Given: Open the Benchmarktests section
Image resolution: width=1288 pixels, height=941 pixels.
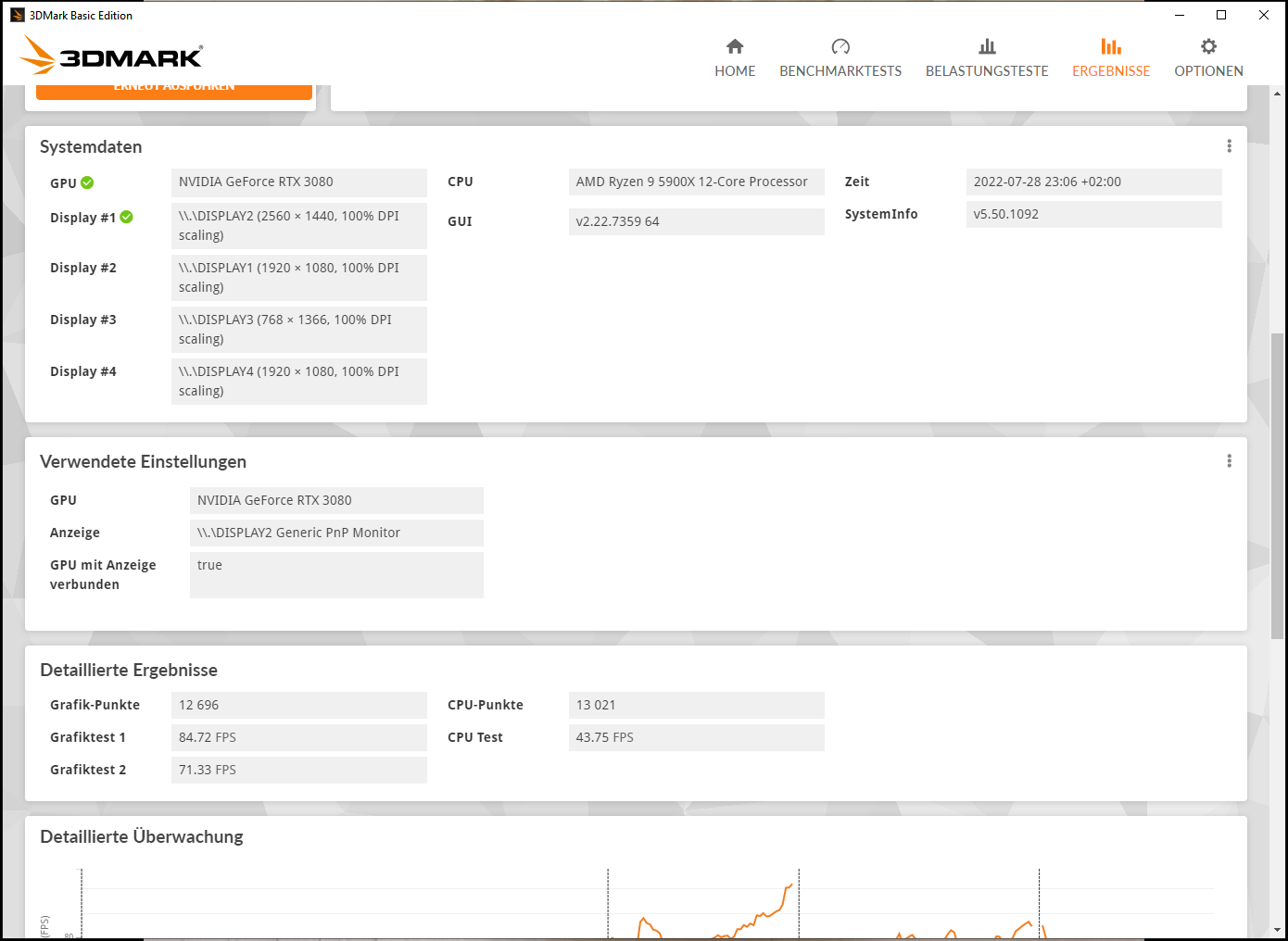Looking at the screenshot, I should [840, 57].
